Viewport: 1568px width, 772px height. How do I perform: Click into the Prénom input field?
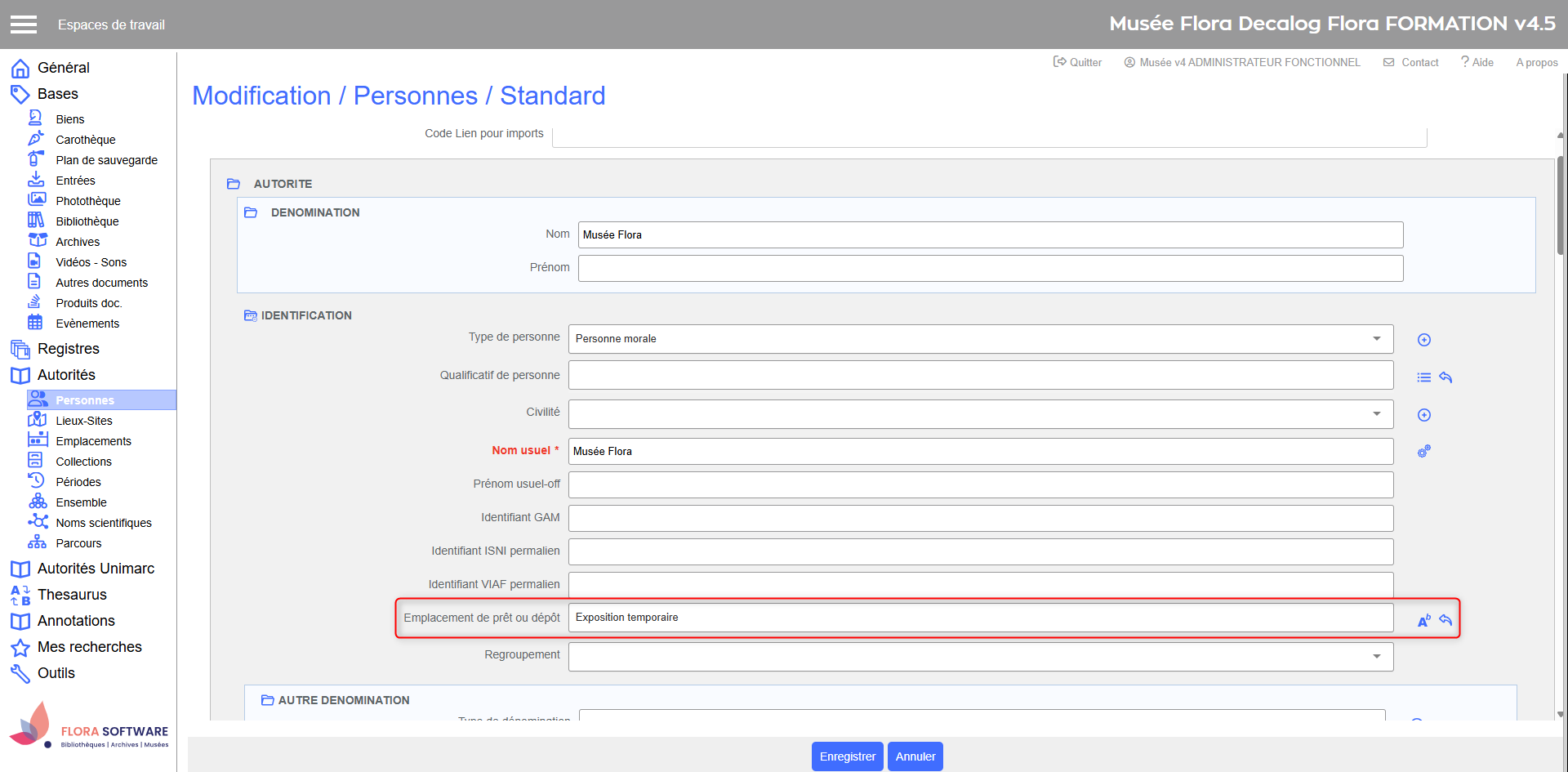[x=990, y=268]
